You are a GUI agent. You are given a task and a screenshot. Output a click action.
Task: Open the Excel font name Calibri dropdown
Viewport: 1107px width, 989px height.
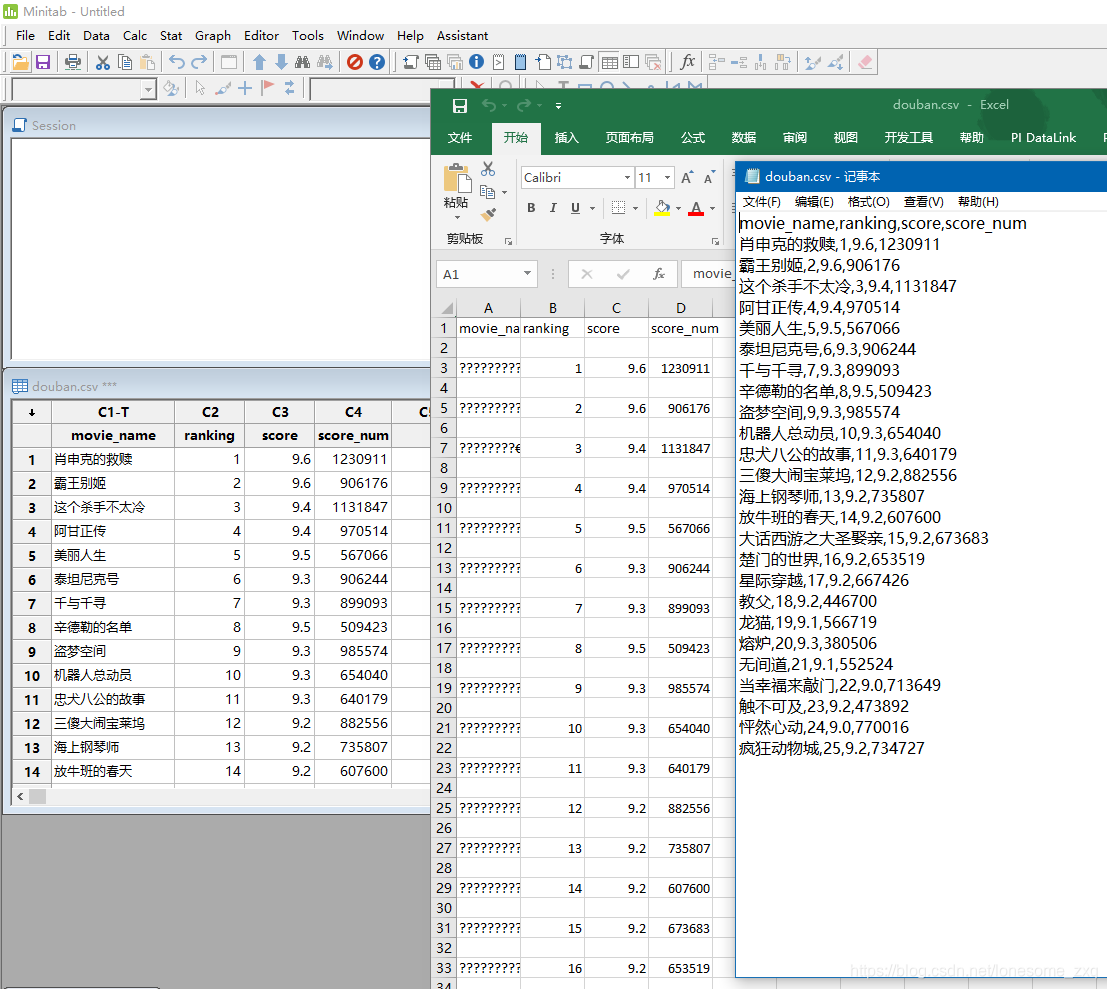pos(627,177)
